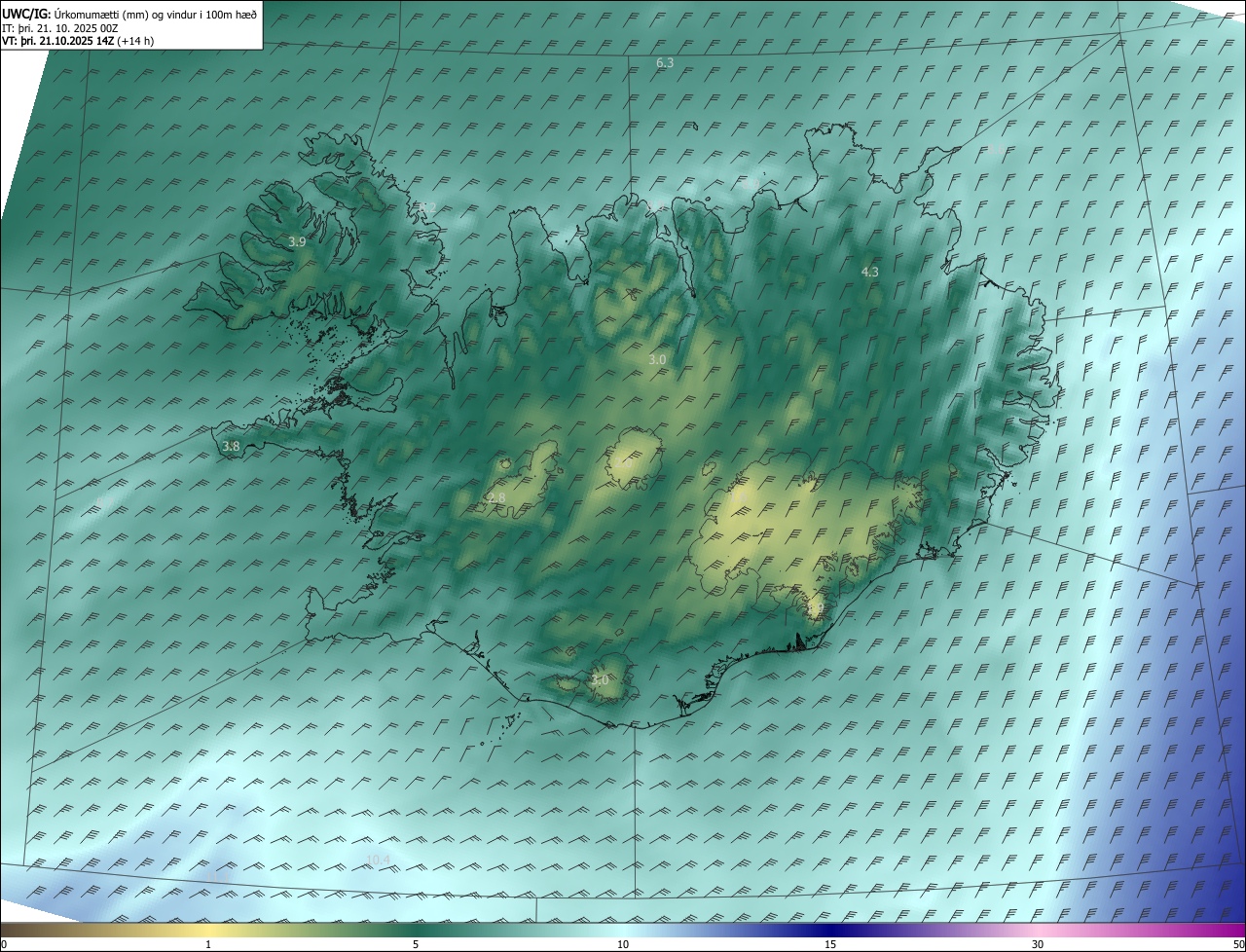Click the 6.3 value label on the map

pyautogui.click(x=665, y=62)
